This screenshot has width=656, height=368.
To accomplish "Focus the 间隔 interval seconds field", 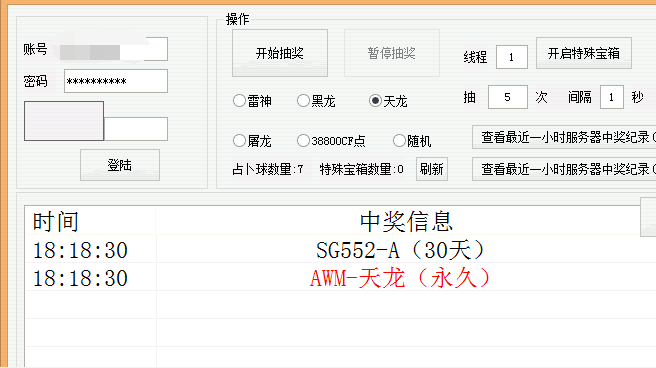I will click(612, 97).
